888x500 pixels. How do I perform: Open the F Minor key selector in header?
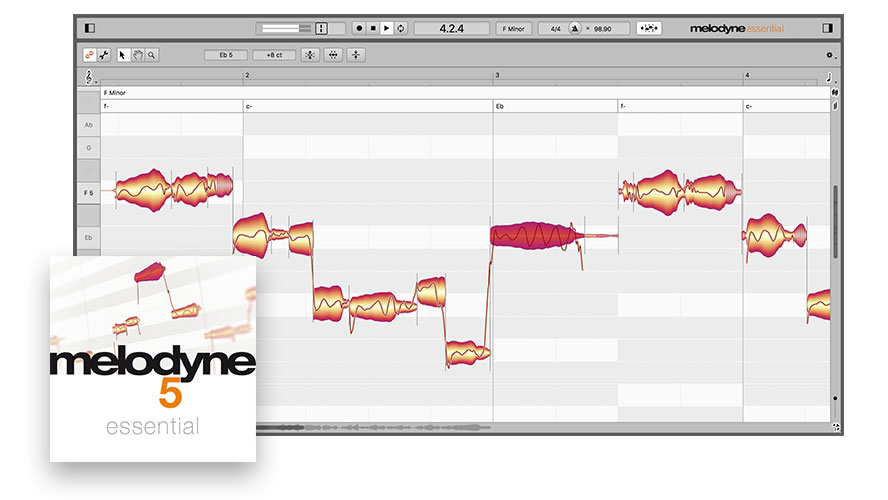[x=514, y=28]
